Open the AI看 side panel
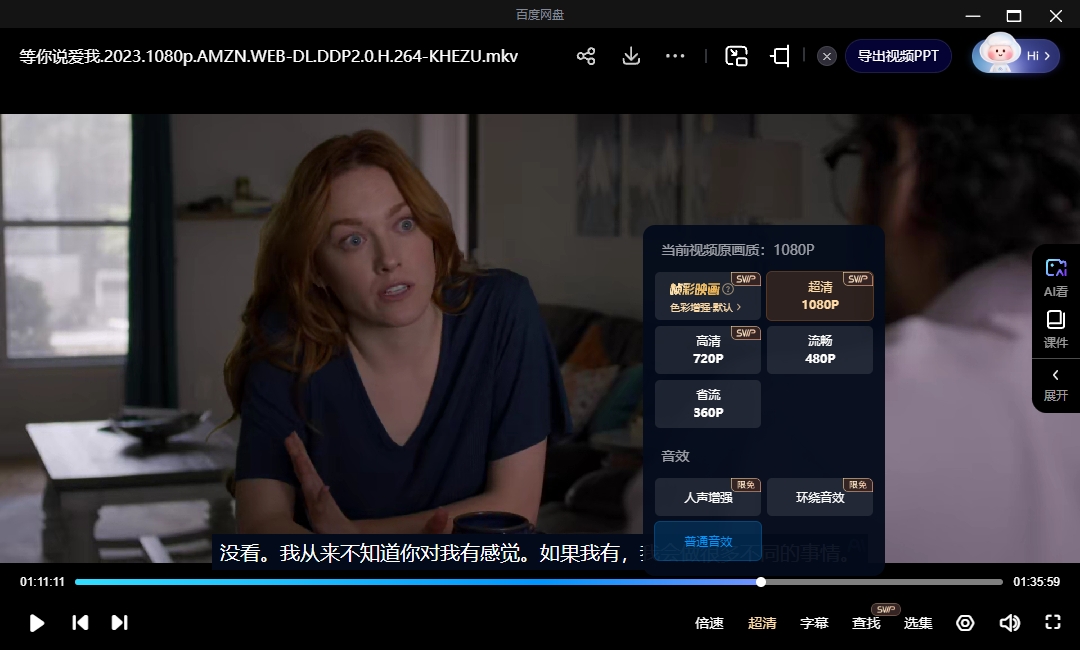The image size is (1080, 650). [1056, 277]
